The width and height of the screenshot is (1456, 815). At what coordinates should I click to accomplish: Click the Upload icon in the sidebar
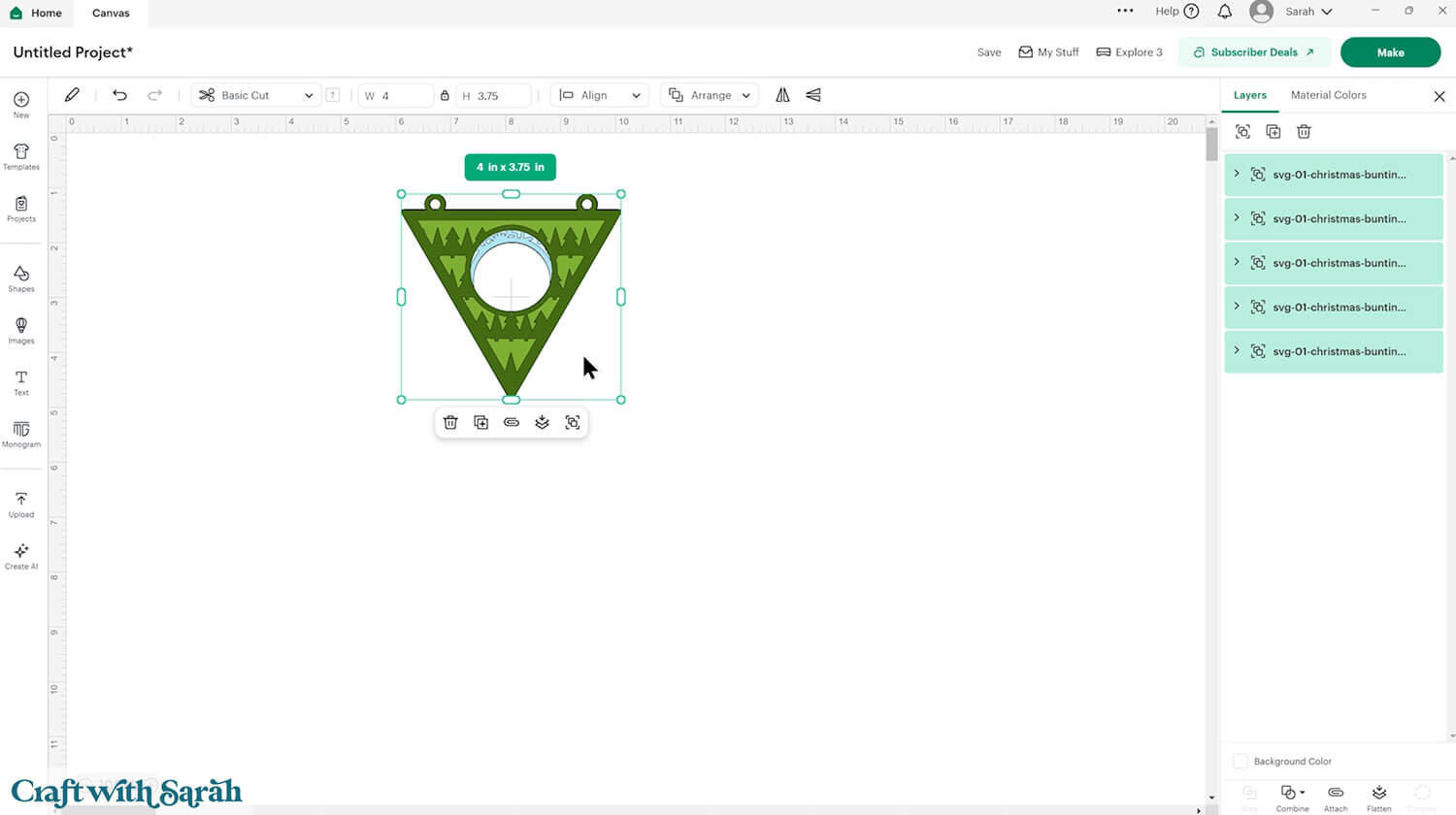coord(20,505)
